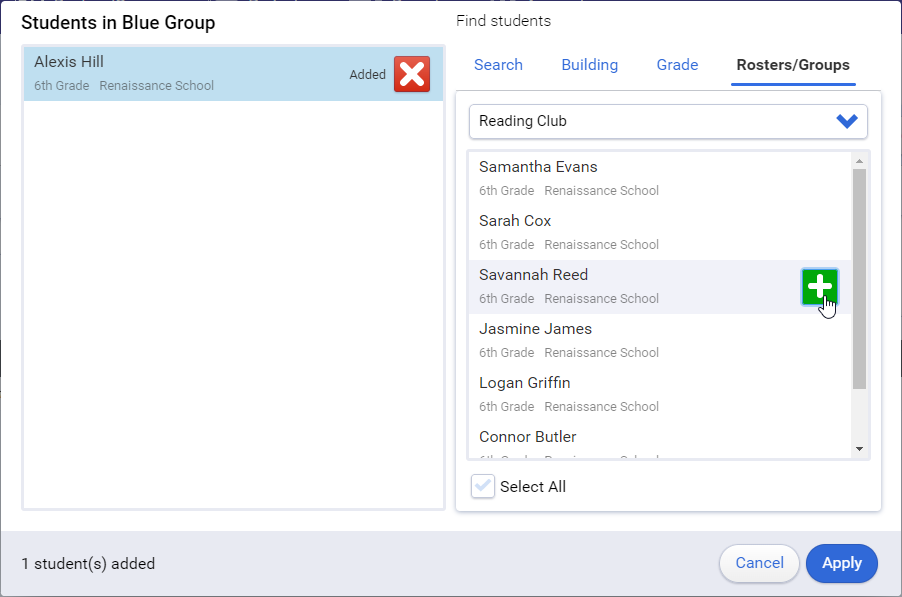Remove Alexis Hill with the red X icon
Image resolution: width=902 pixels, height=597 pixels.
point(412,74)
